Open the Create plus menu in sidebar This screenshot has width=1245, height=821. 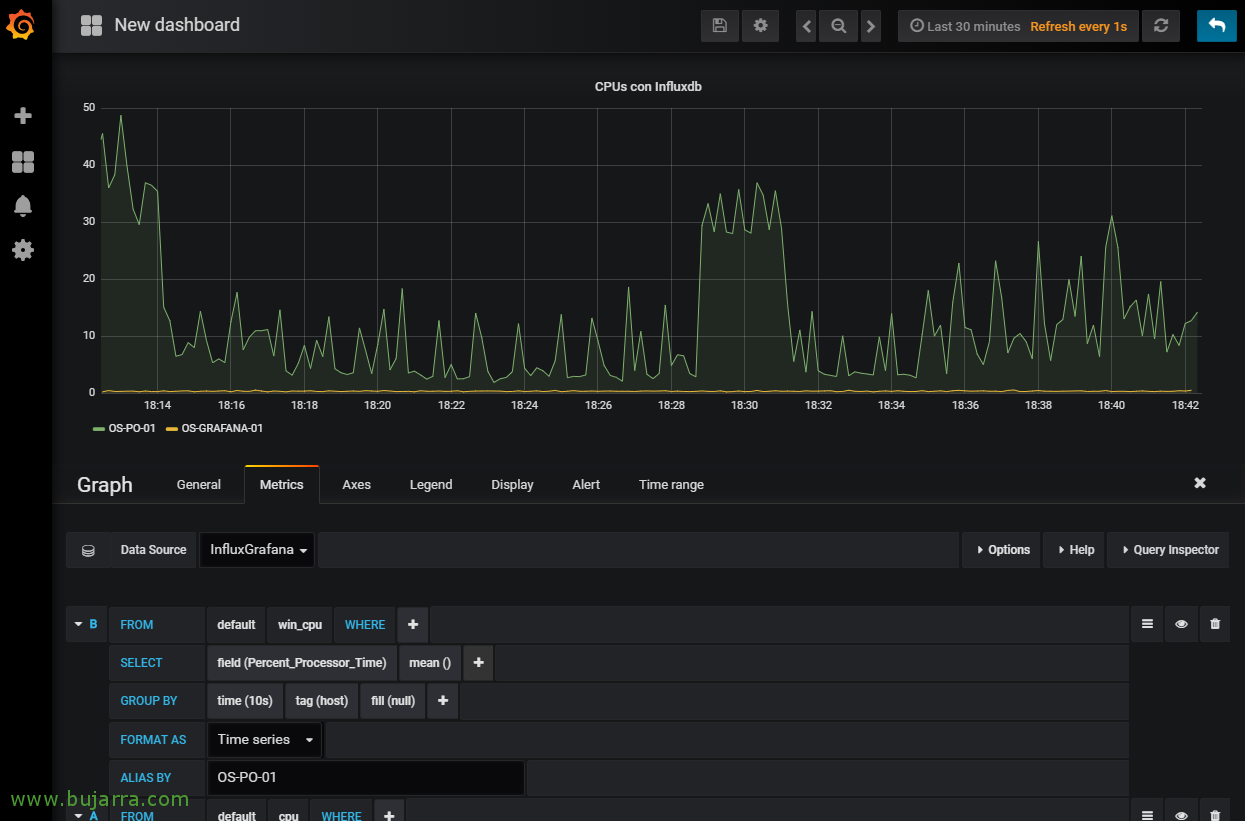[23, 116]
